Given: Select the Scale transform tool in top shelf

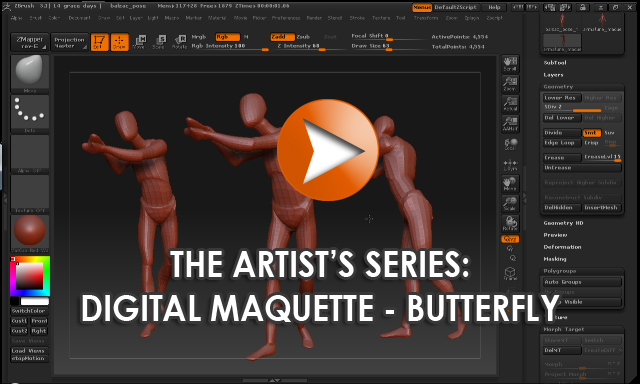Looking at the screenshot, I should pyautogui.click(x=159, y=42).
